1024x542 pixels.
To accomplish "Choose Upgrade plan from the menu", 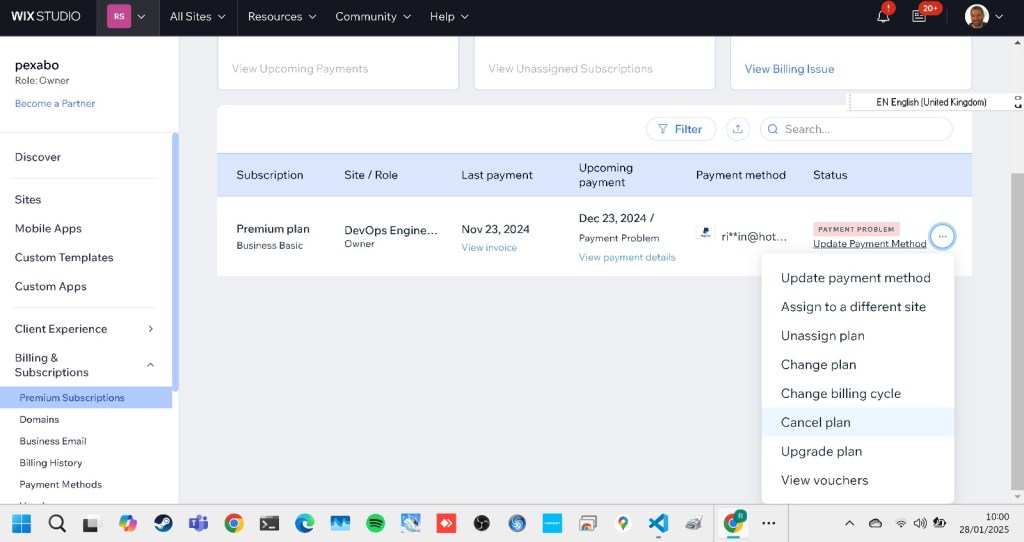I will 858,451.
